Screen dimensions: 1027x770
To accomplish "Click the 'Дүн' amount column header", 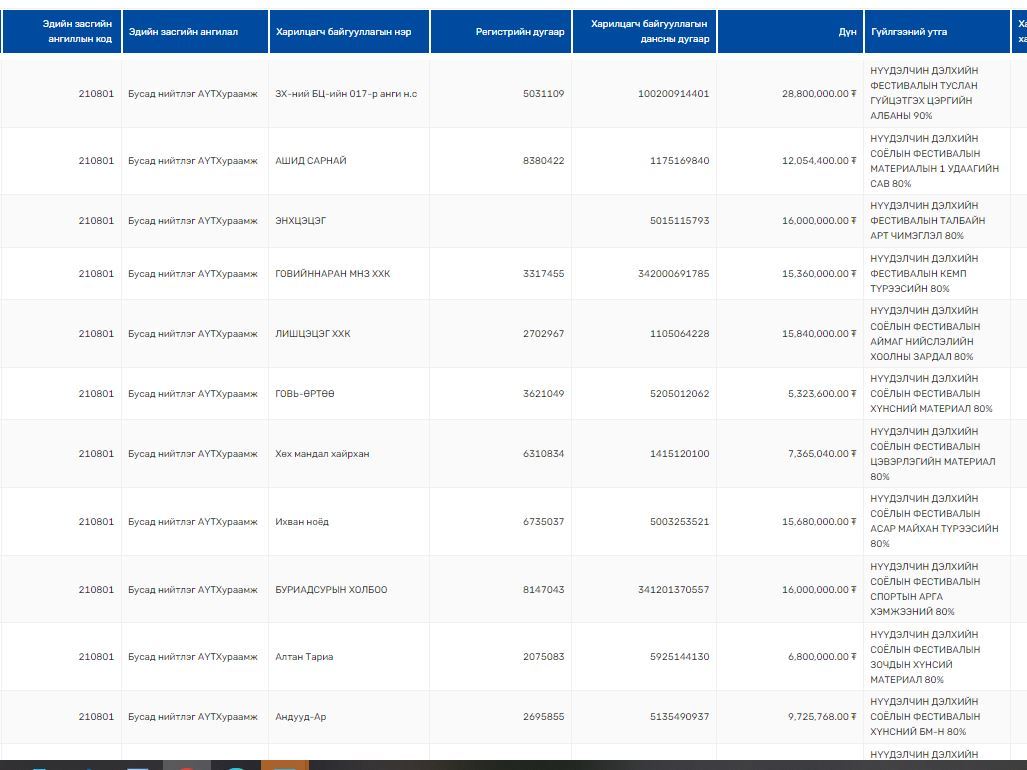I will click(x=847, y=32).
